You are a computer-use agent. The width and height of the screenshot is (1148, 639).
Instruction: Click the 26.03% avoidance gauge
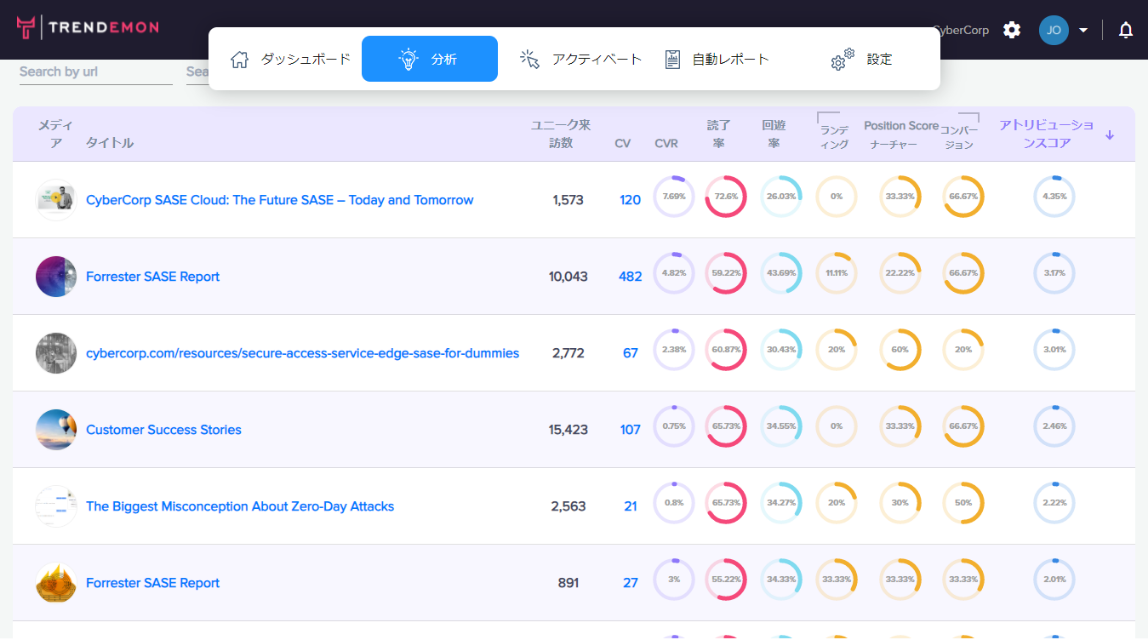(781, 196)
